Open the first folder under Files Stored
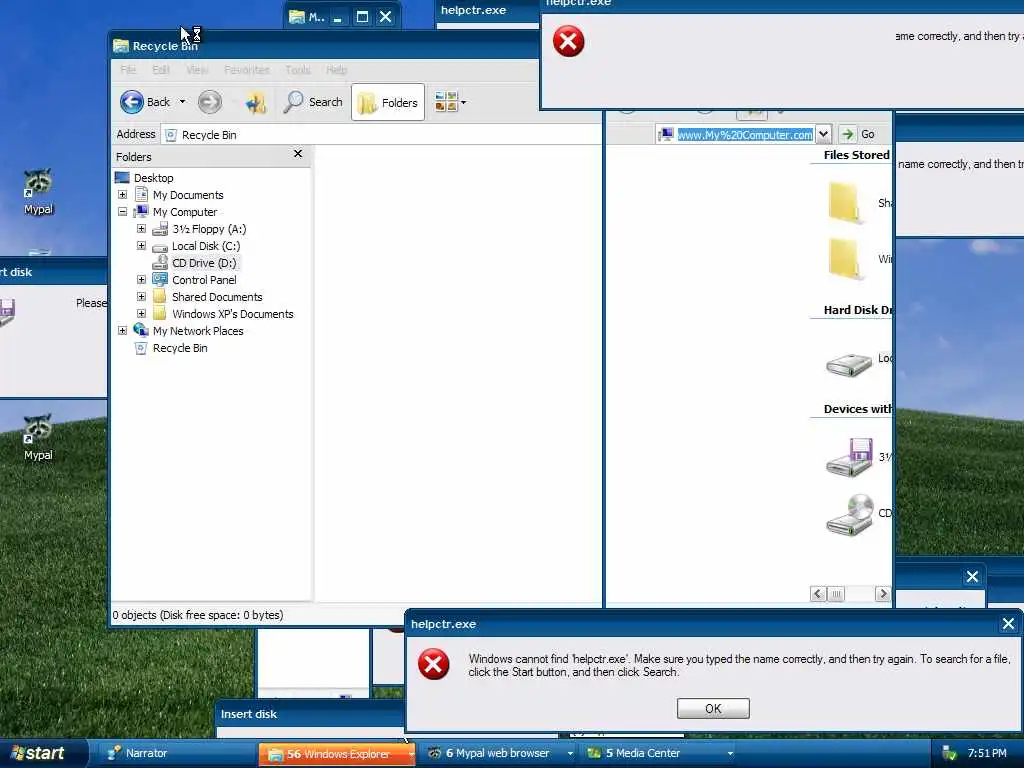 [x=845, y=203]
